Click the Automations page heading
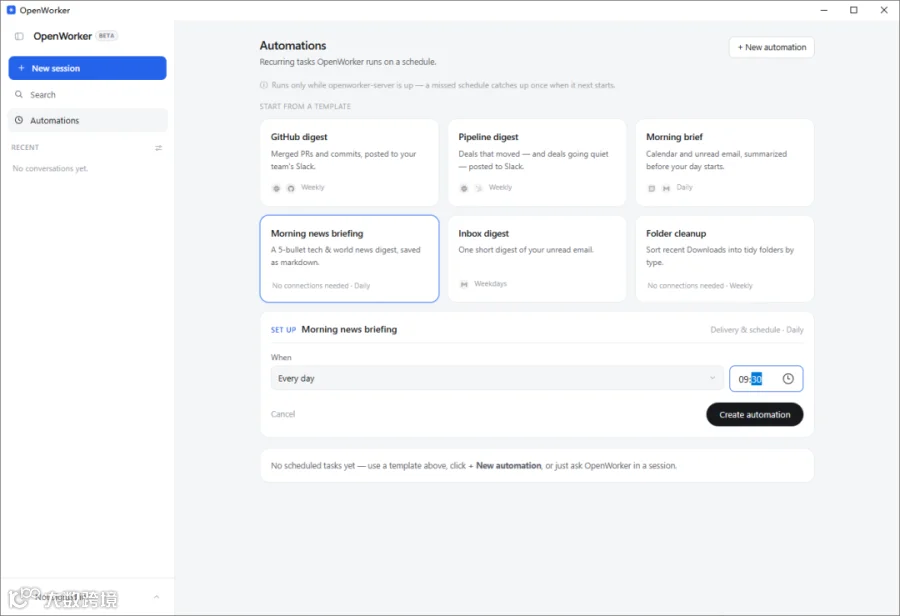Screen dimensions: 900x616 point(293,45)
